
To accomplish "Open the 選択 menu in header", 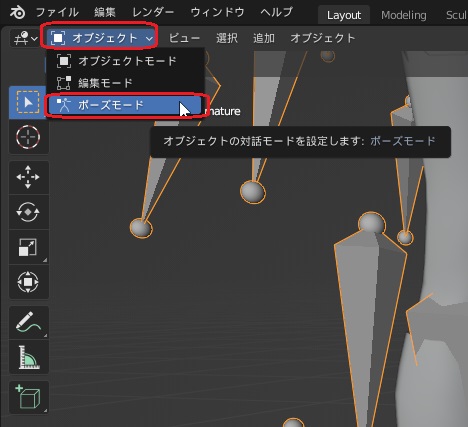I will click(x=227, y=38).
